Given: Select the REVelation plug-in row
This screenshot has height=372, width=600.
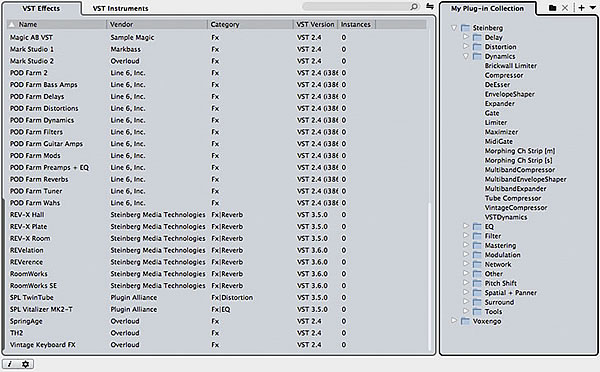Looking at the screenshot, I should (216, 250).
